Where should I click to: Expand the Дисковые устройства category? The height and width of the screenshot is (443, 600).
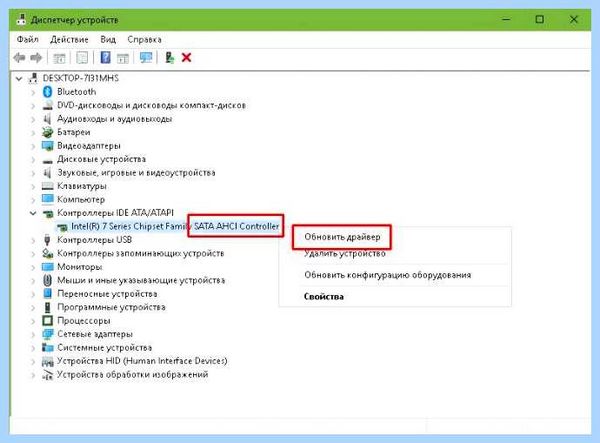click(33, 160)
